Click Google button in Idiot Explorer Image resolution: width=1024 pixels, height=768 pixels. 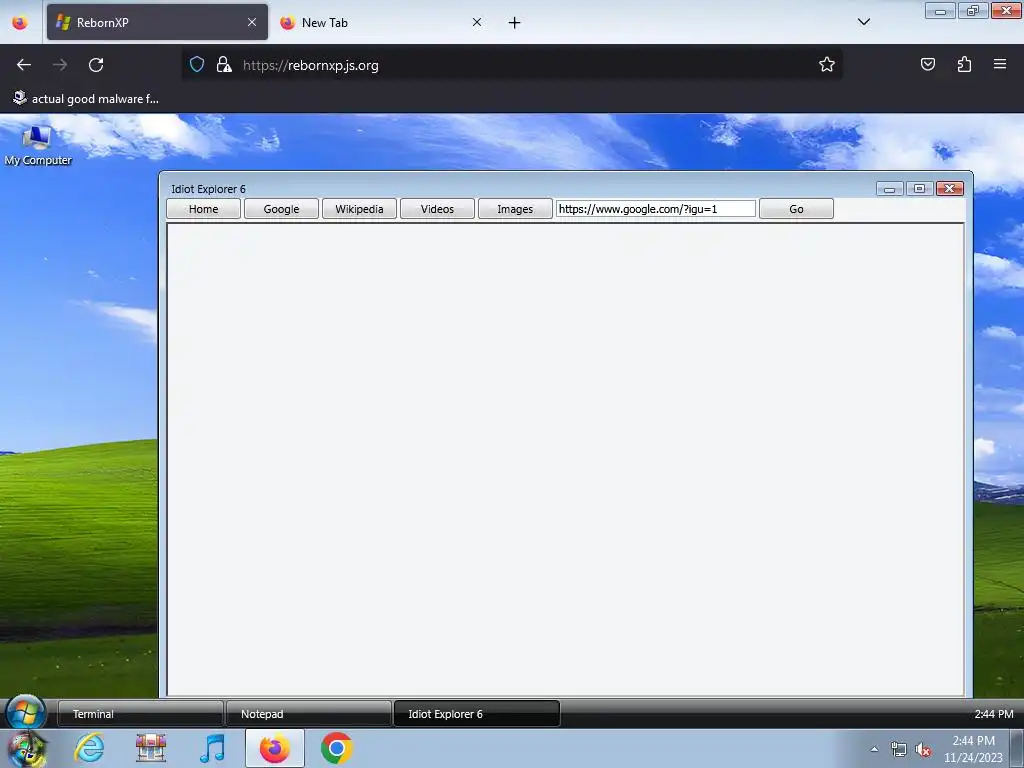pos(281,209)
